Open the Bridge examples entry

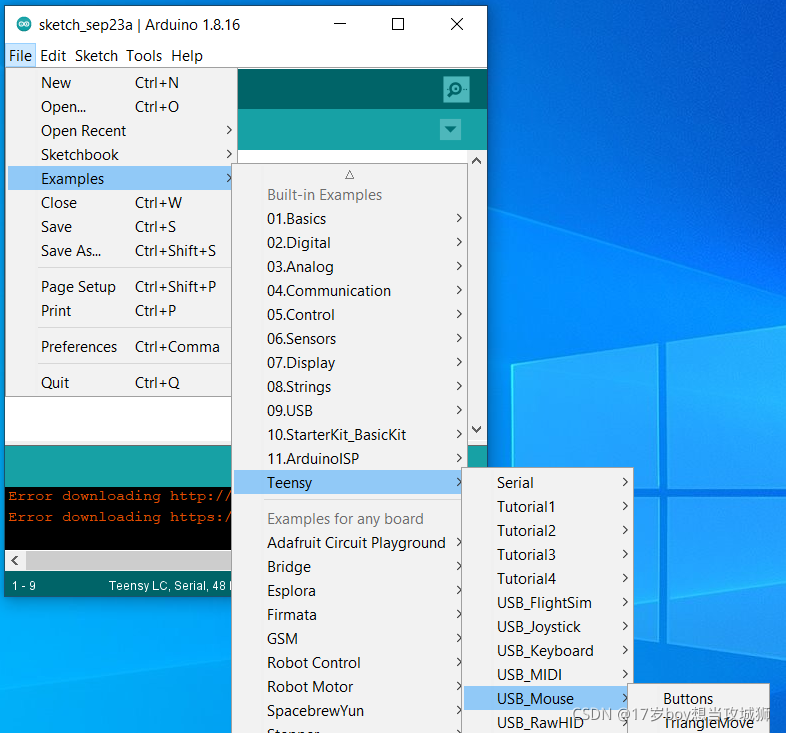click(348, 567)
